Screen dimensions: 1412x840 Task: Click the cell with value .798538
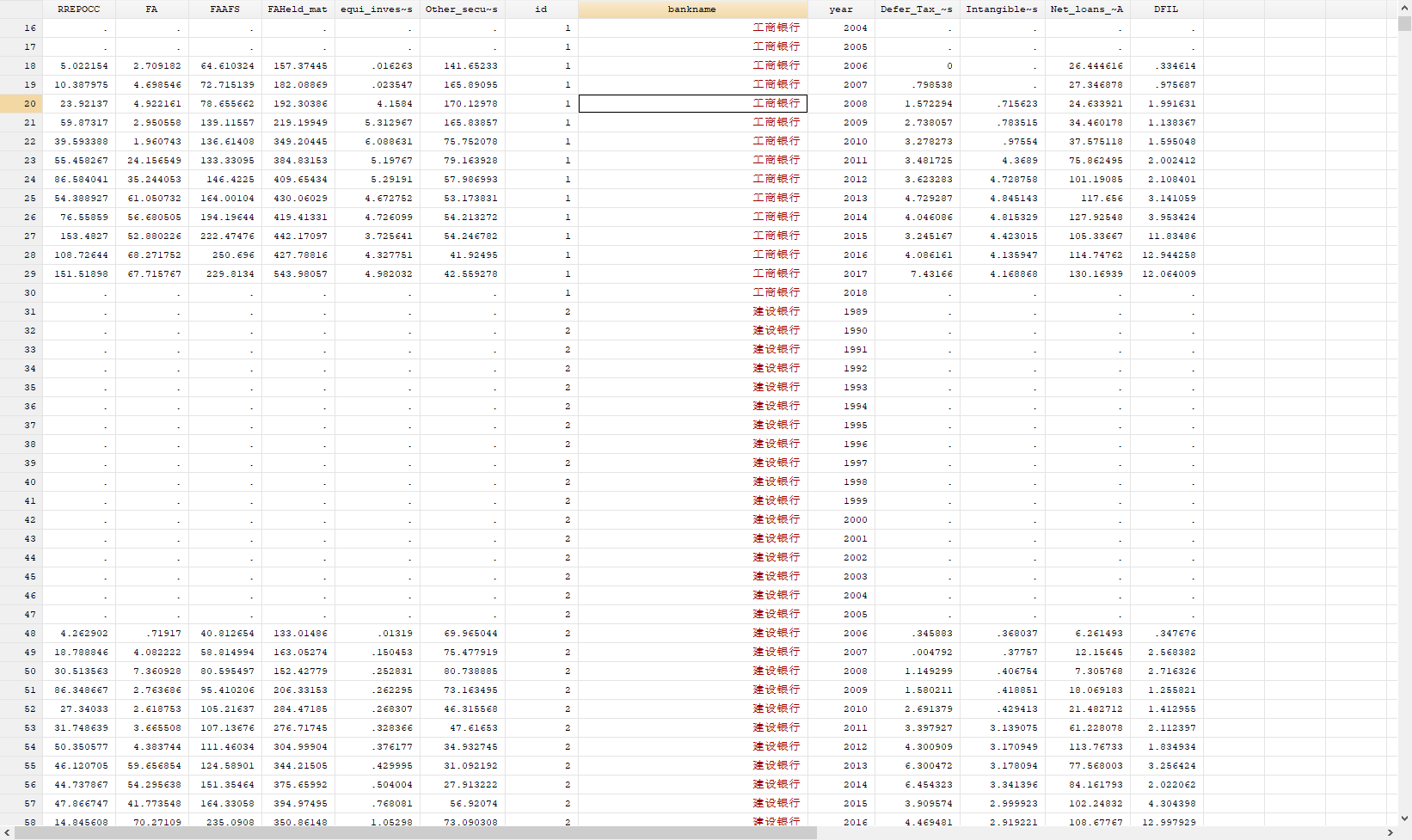click(917, 85)
